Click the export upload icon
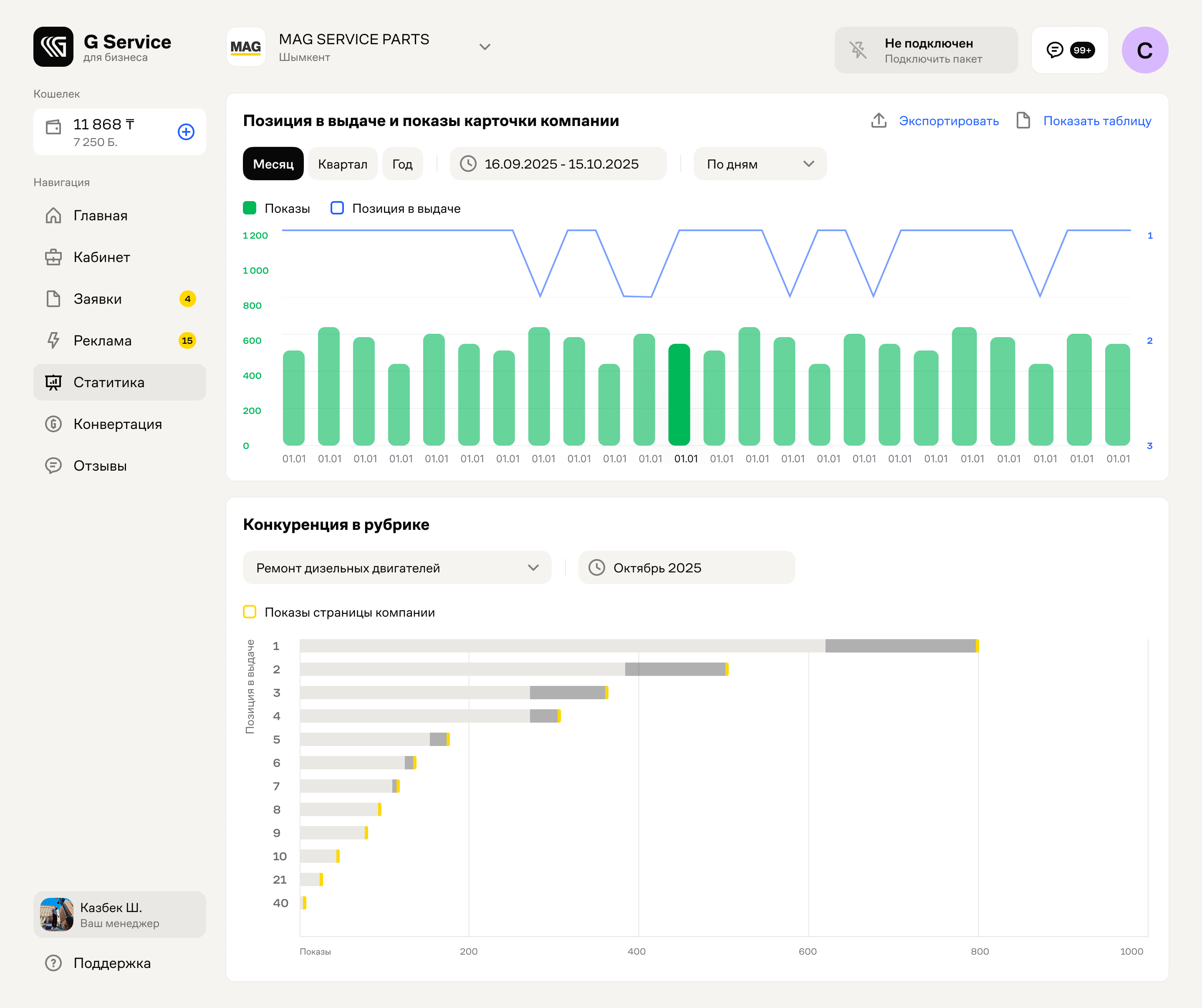This screenshot has height=1008, width=1202. pyautogui.click(x=879, y=121)
